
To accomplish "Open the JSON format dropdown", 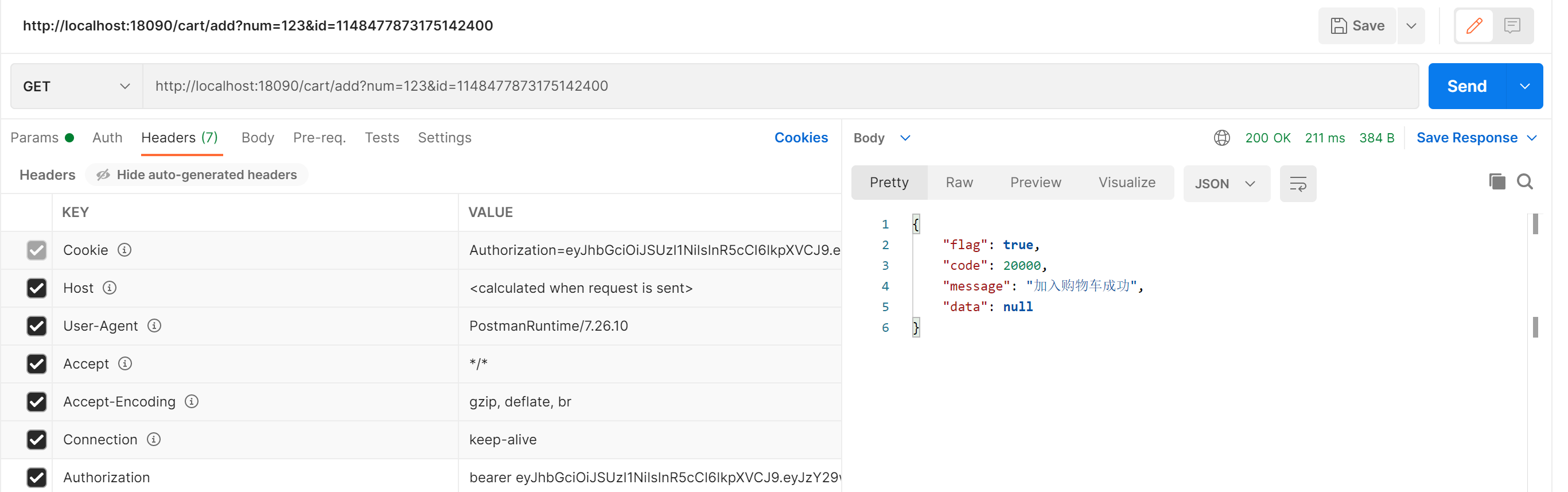I will (x=1226, y=183).
